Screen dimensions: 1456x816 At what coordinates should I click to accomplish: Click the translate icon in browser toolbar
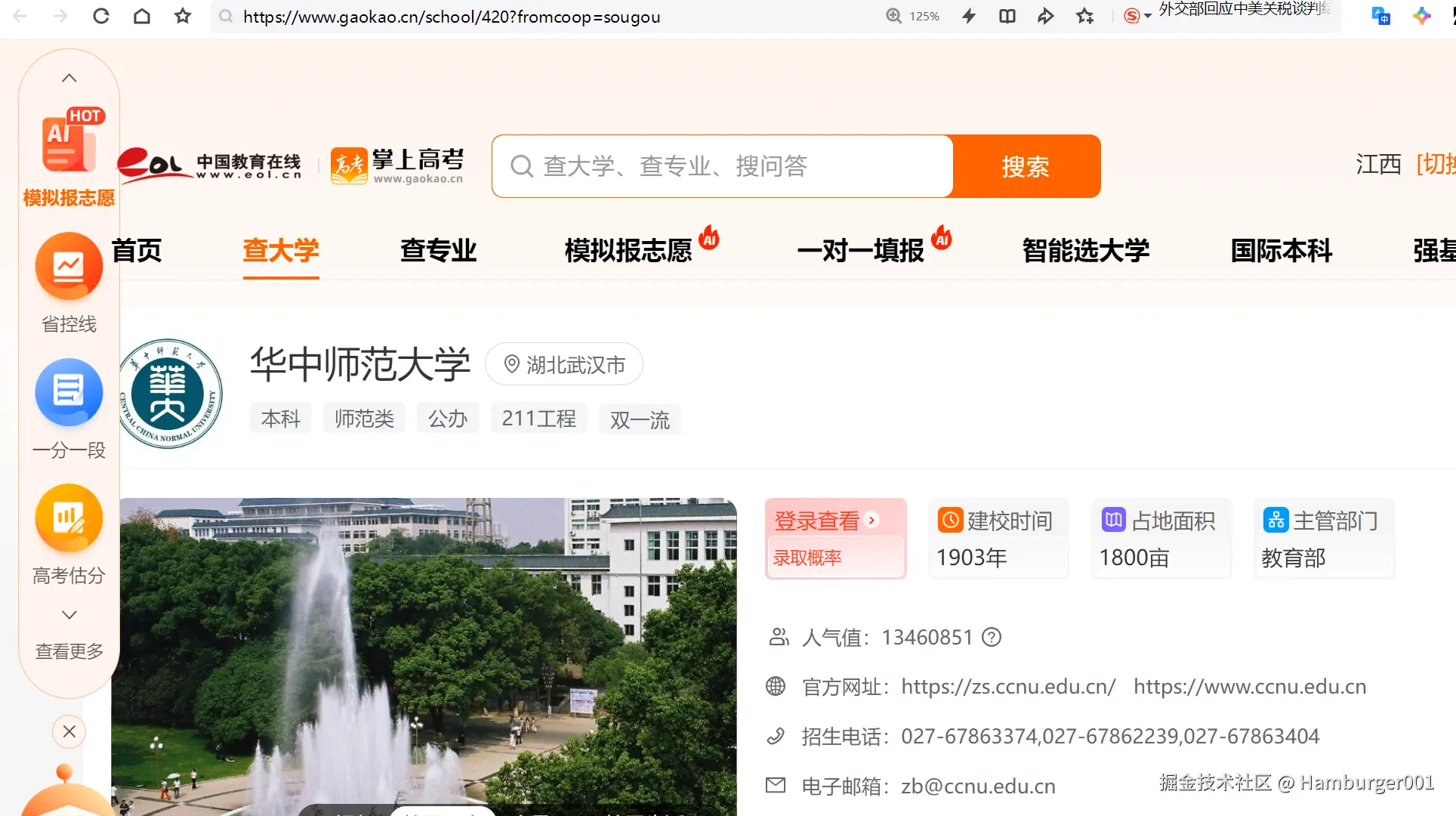[1380, 16]
